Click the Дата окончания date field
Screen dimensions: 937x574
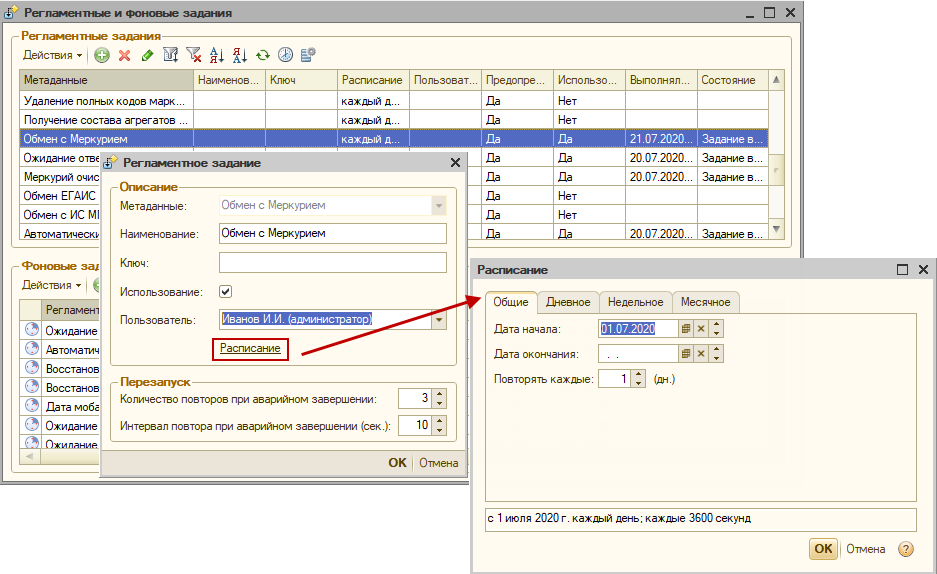click(638, 354)
